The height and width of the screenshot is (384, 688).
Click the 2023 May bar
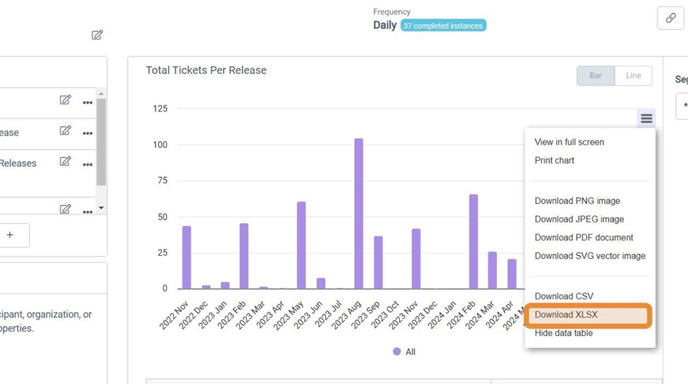click(301, 245)
